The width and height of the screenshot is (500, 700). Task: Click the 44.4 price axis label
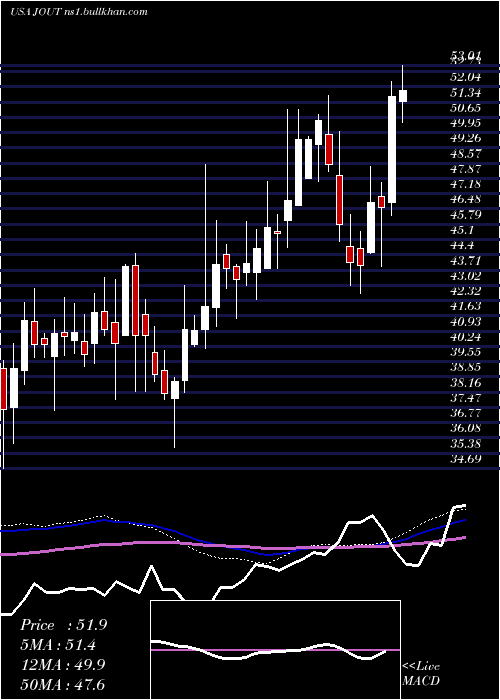[x=462, y=245]
